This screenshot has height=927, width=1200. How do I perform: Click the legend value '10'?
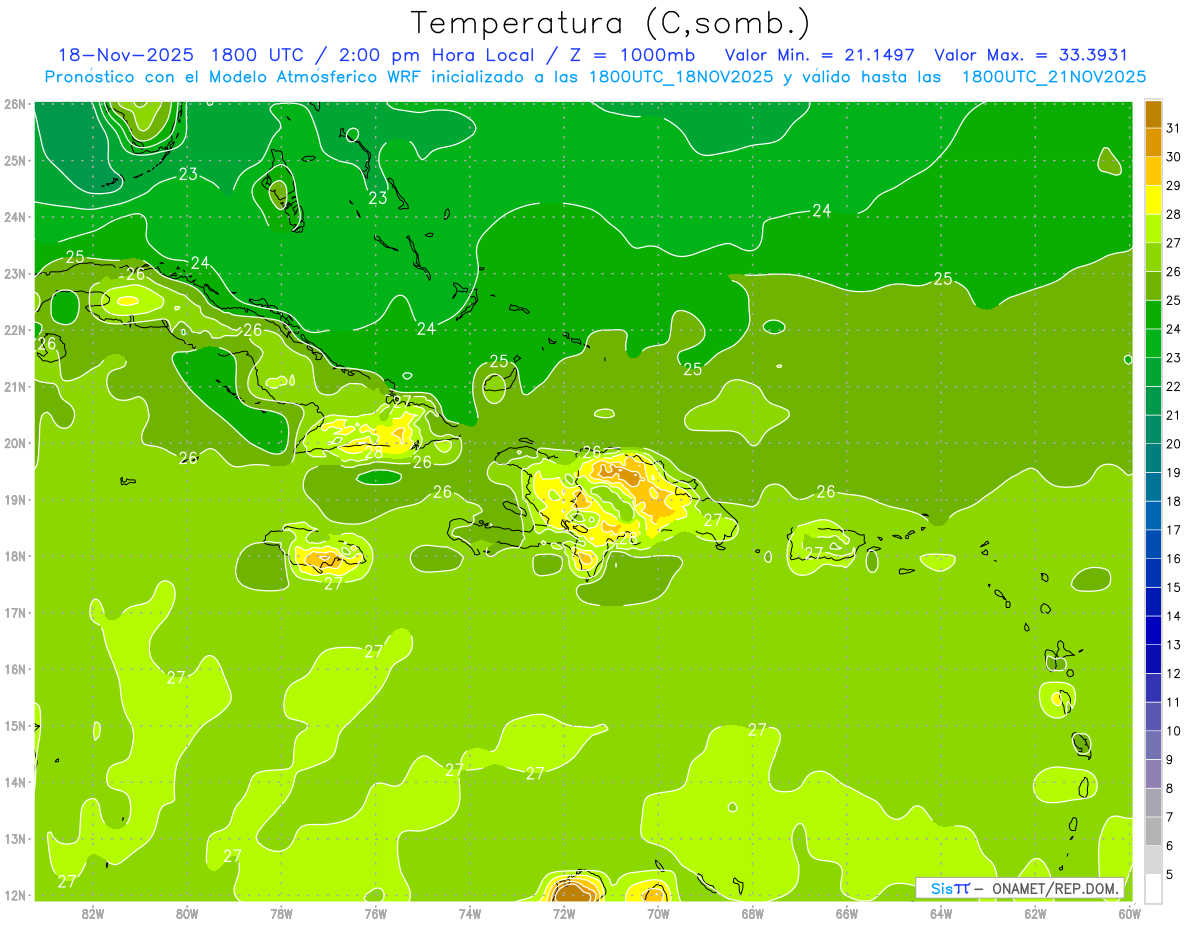(1173, 730)
